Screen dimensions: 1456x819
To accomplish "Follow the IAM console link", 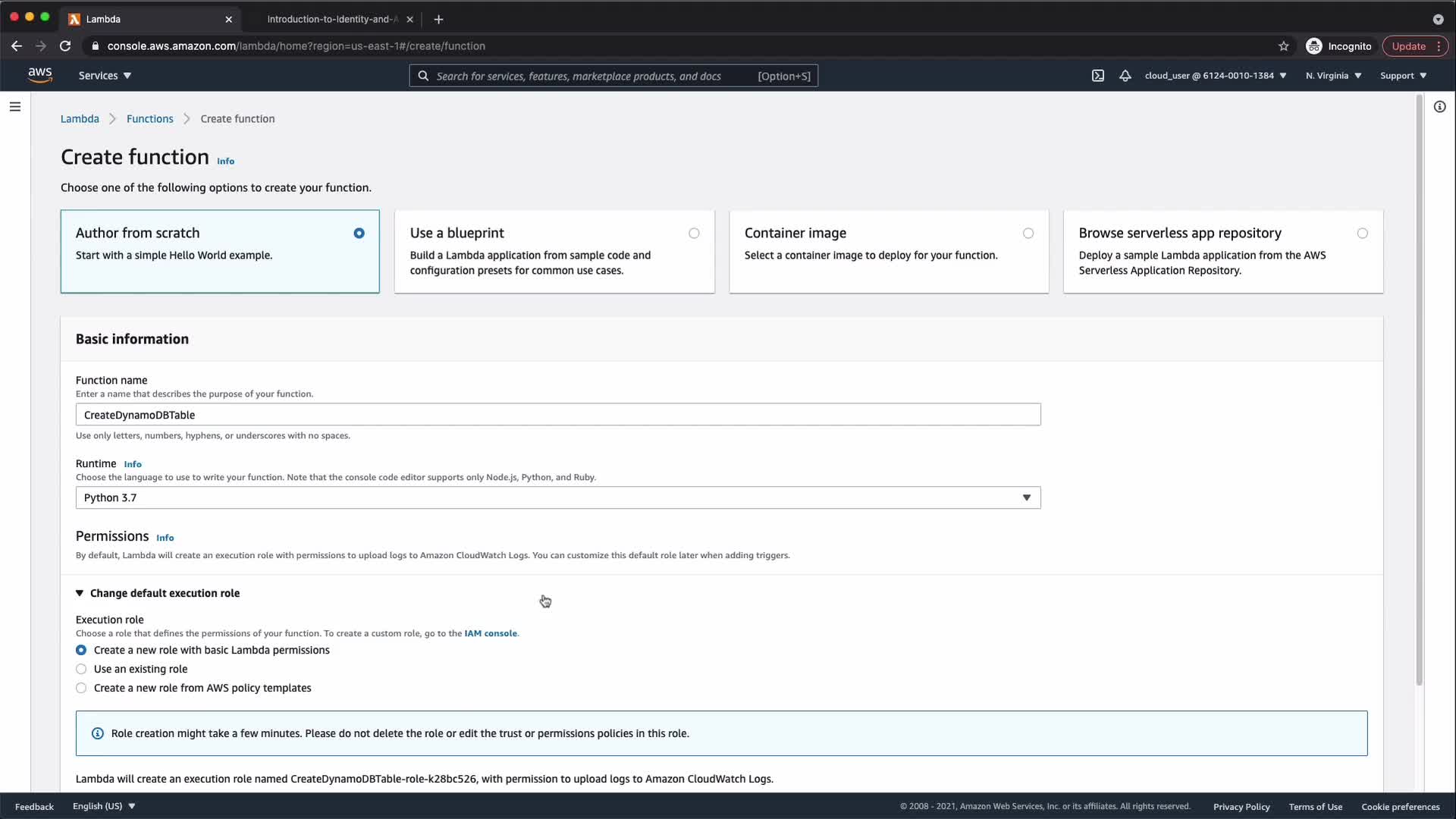I will (x=490, y=633).
